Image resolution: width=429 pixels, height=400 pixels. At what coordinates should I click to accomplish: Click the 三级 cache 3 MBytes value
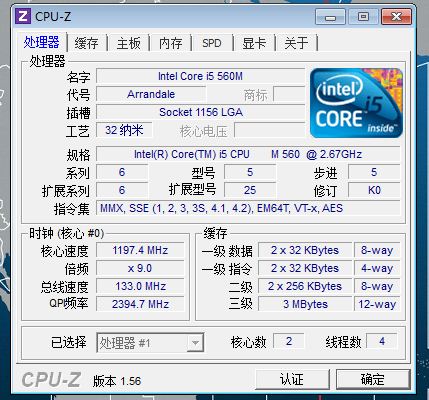[305, 304]
